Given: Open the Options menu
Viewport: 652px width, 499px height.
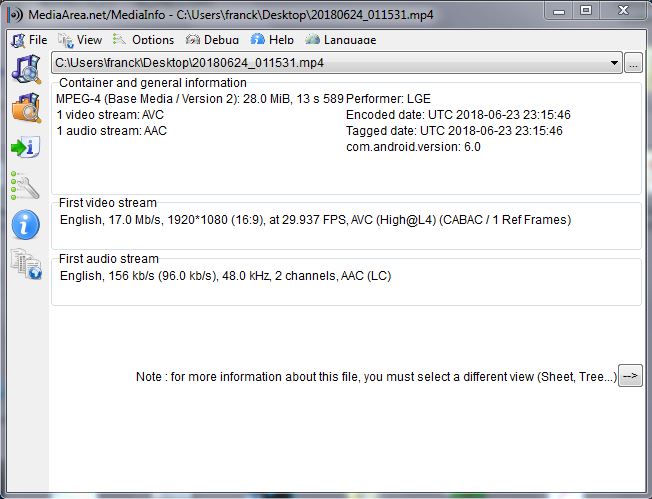Looking at the screenshot, I should [x=144, y=40].
